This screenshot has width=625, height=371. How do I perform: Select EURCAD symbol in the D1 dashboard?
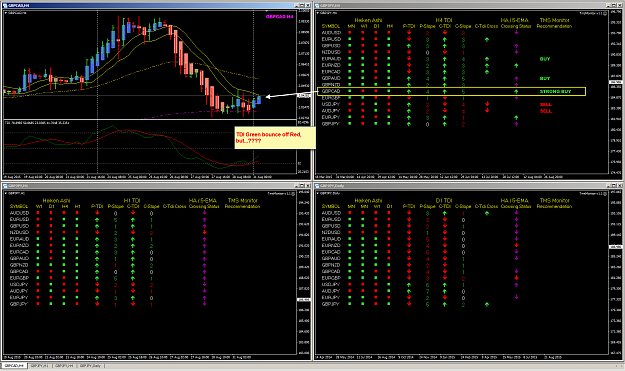331,252
